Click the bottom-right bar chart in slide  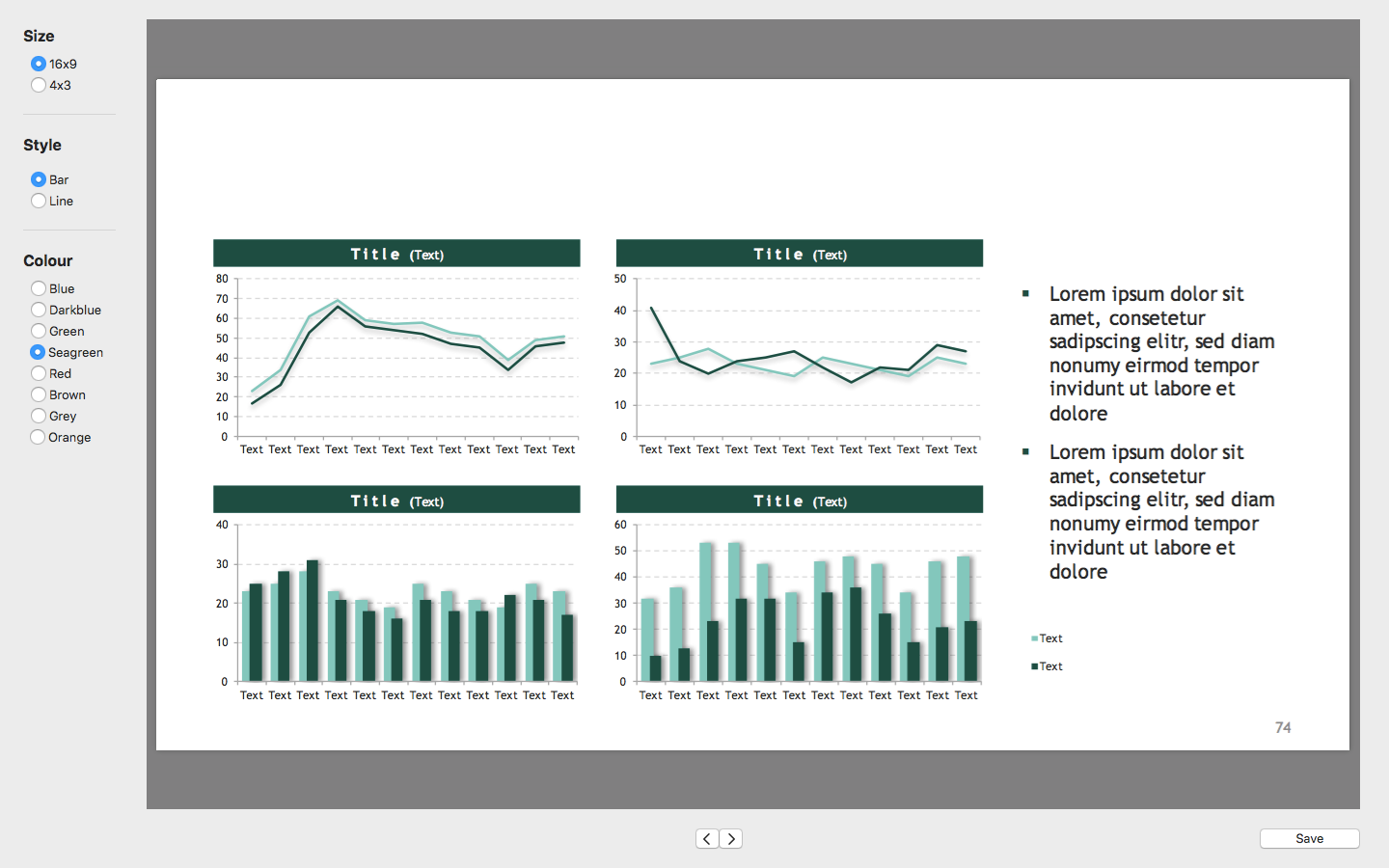coord(800,608)
